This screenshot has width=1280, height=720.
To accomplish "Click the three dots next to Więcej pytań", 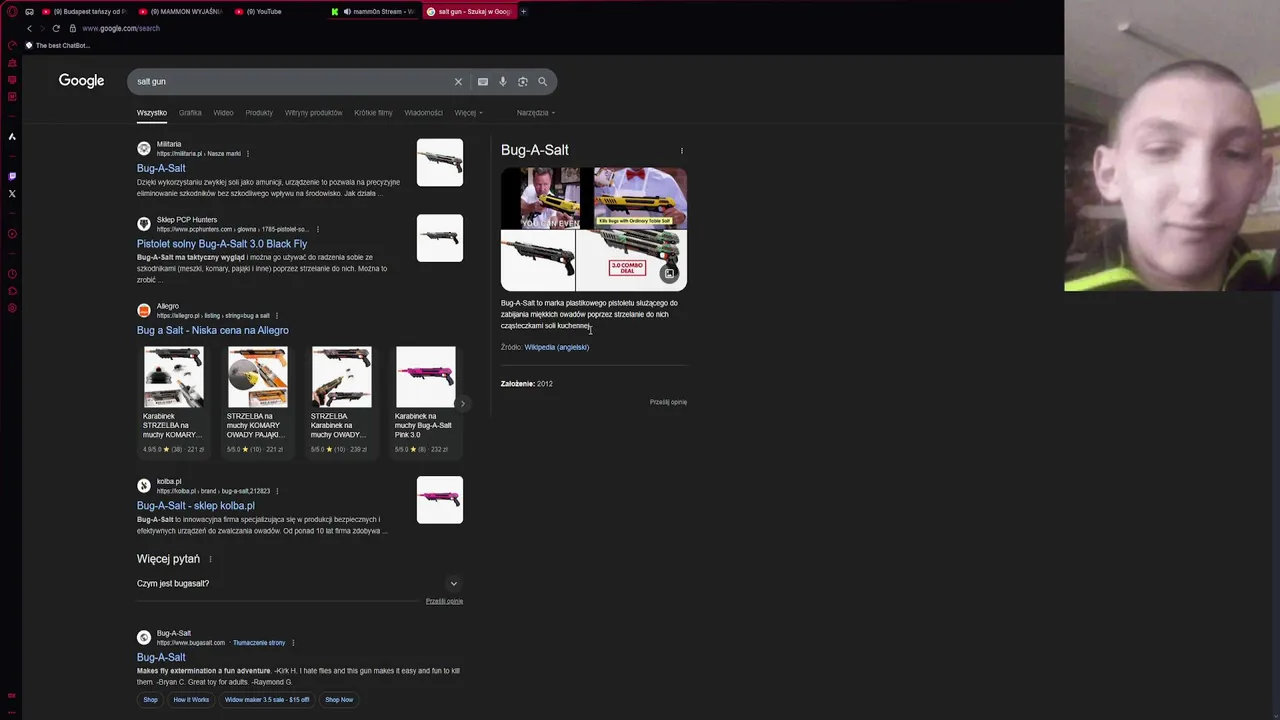I will point(210,559).
